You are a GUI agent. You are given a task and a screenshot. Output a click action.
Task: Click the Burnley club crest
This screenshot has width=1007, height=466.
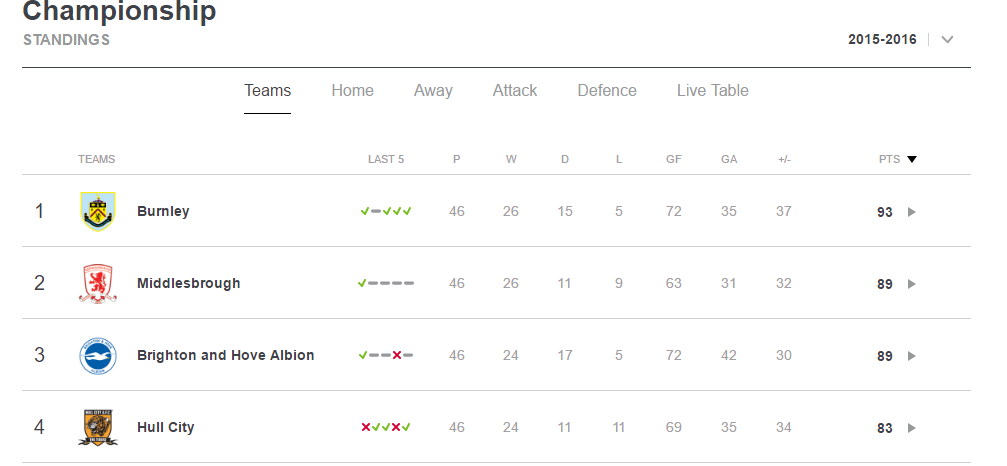98,211
